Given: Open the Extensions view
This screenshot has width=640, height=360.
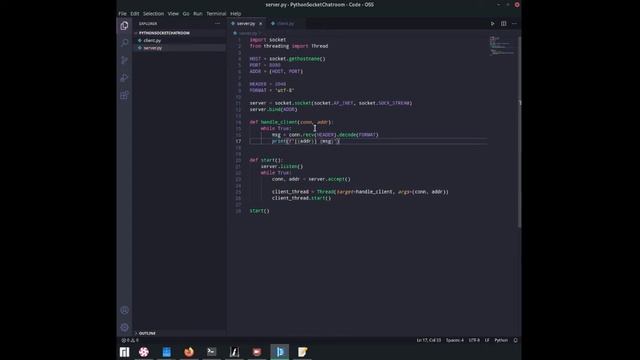Looking at the screenshot, I should click(x=124, y=96).
